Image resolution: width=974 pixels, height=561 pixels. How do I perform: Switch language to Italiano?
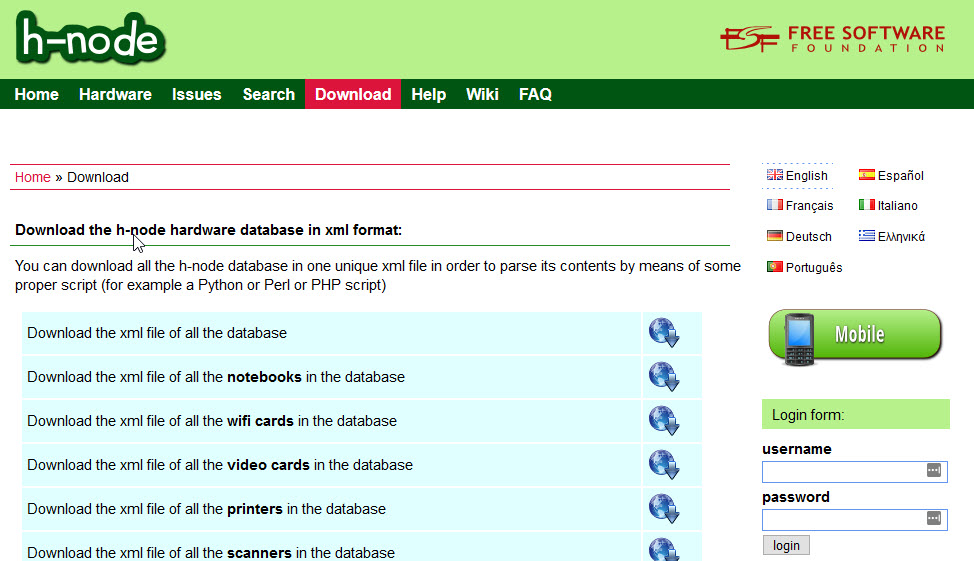point(898,206)
